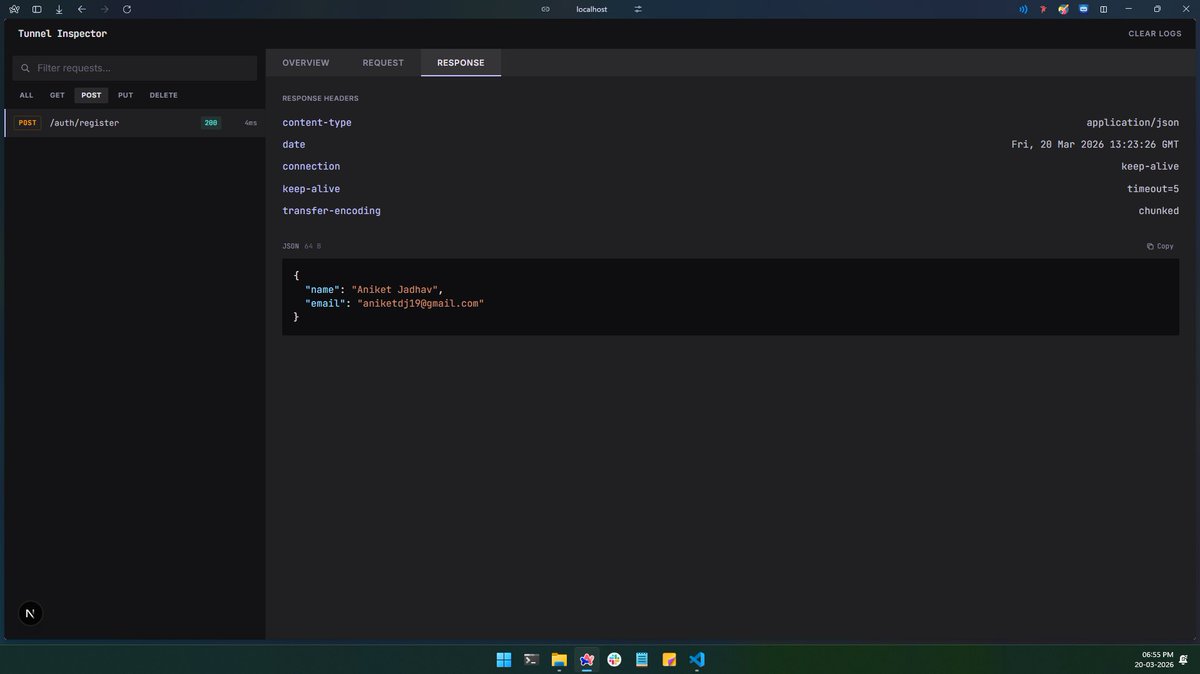Click the RESPONSE HEADERS section label
Viewport: 1200px width, 674px height.
320,99
